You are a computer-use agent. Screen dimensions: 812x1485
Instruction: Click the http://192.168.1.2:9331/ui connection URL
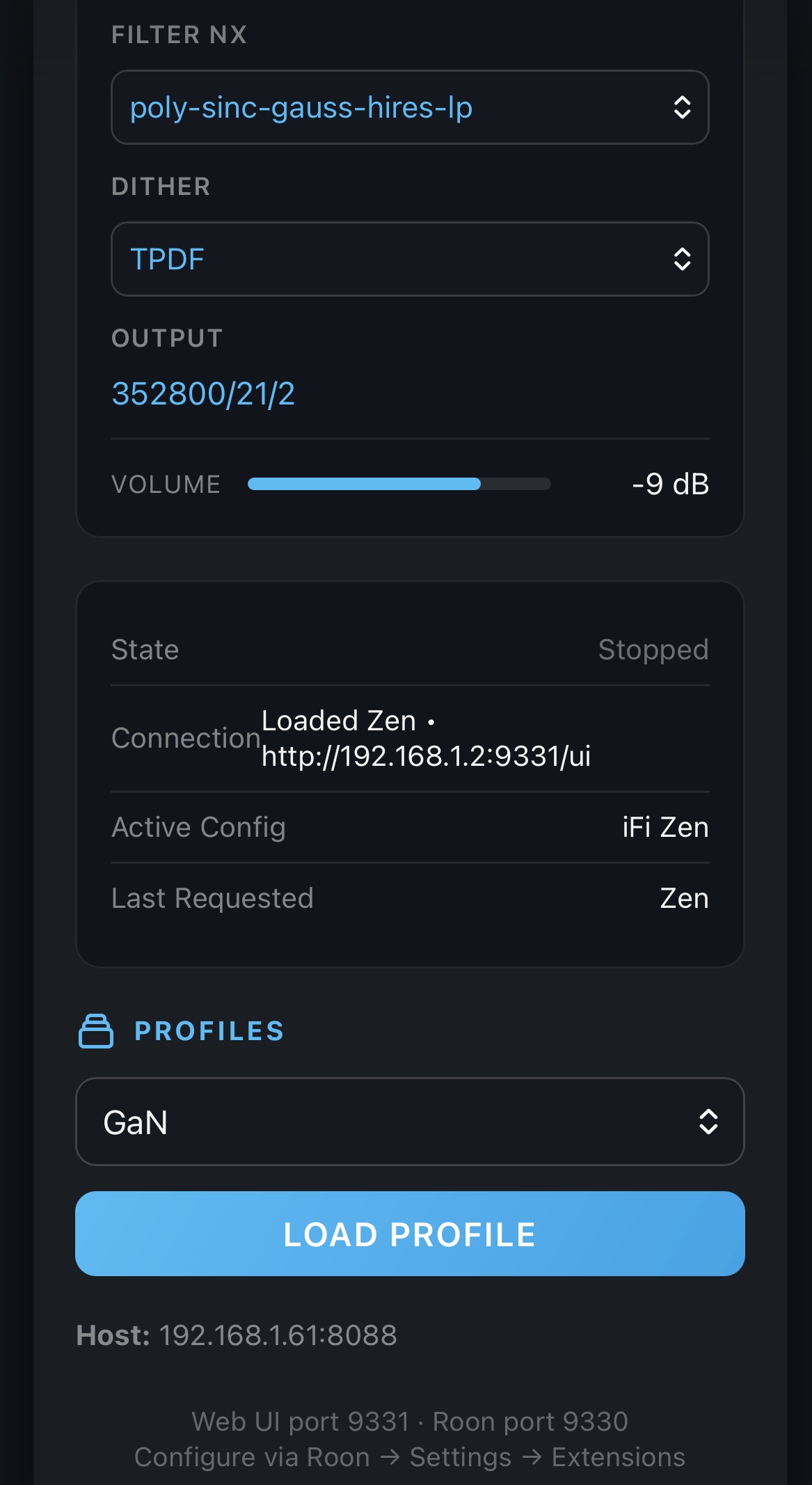pyautogui.click(x=426, y=756)
